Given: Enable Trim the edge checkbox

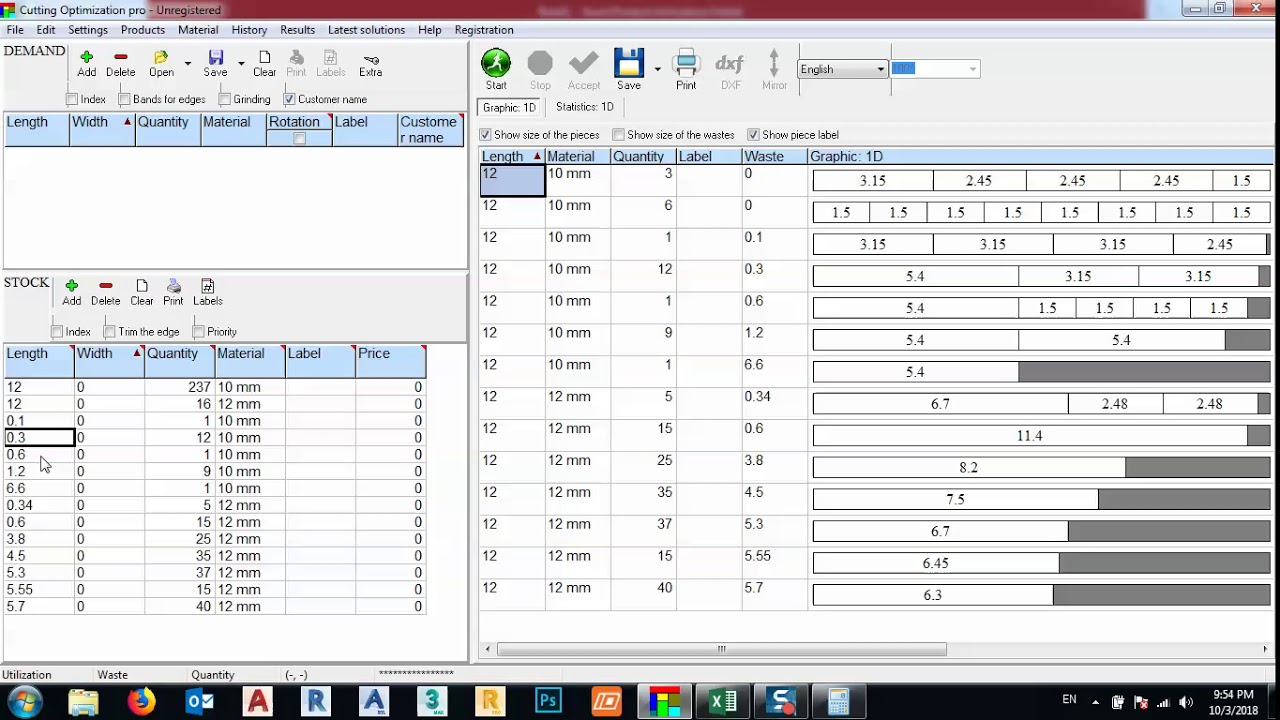Looking at the screenshot, I should 109,331.
